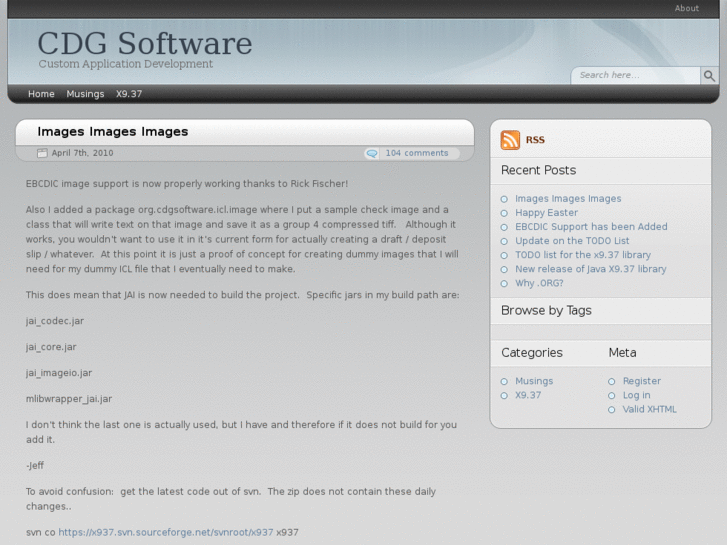
Task: Click the jai_imageio.jar text
Action: (59, 373)
